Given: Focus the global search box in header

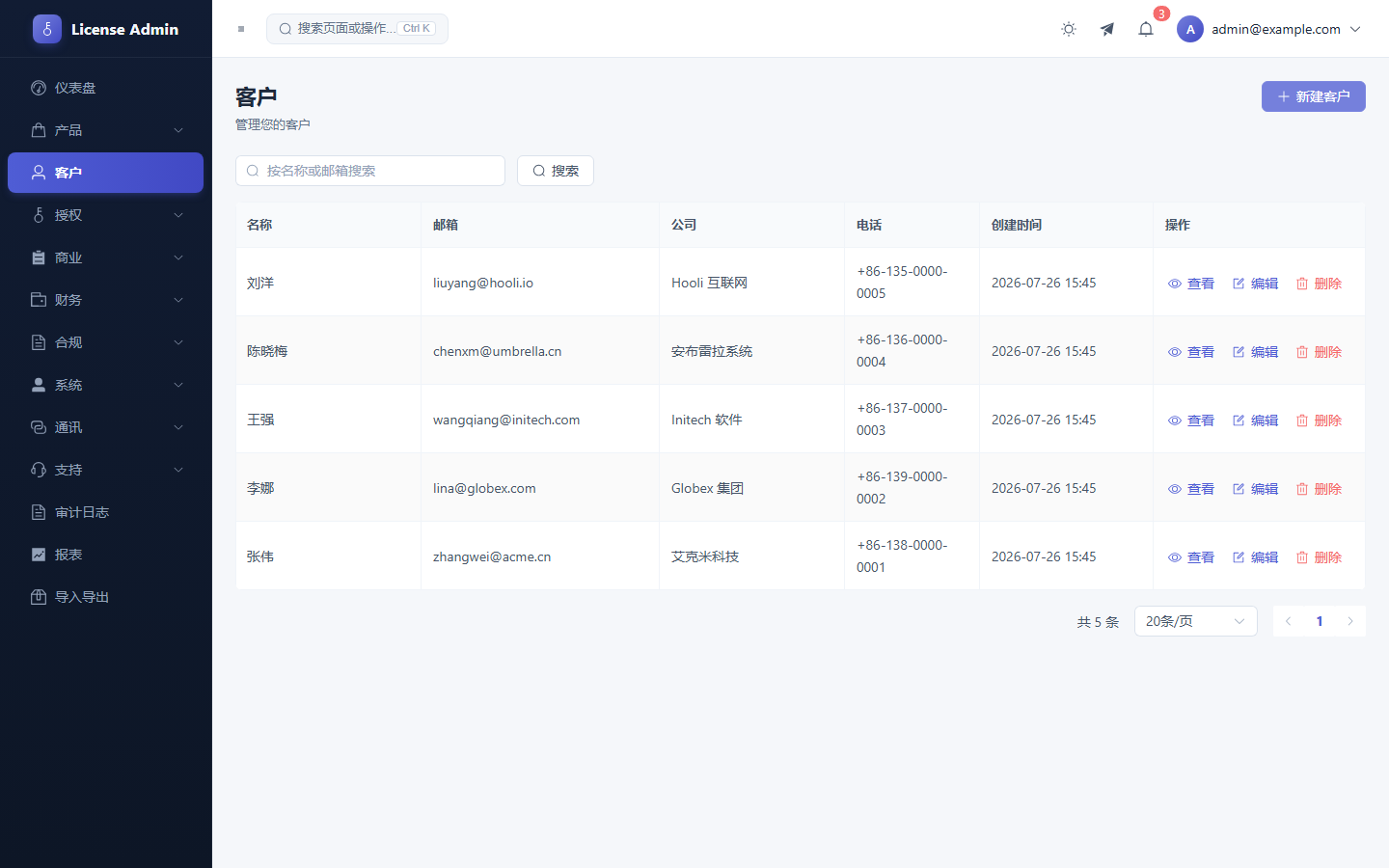Looking at the screenshot, I should (357, 29).
